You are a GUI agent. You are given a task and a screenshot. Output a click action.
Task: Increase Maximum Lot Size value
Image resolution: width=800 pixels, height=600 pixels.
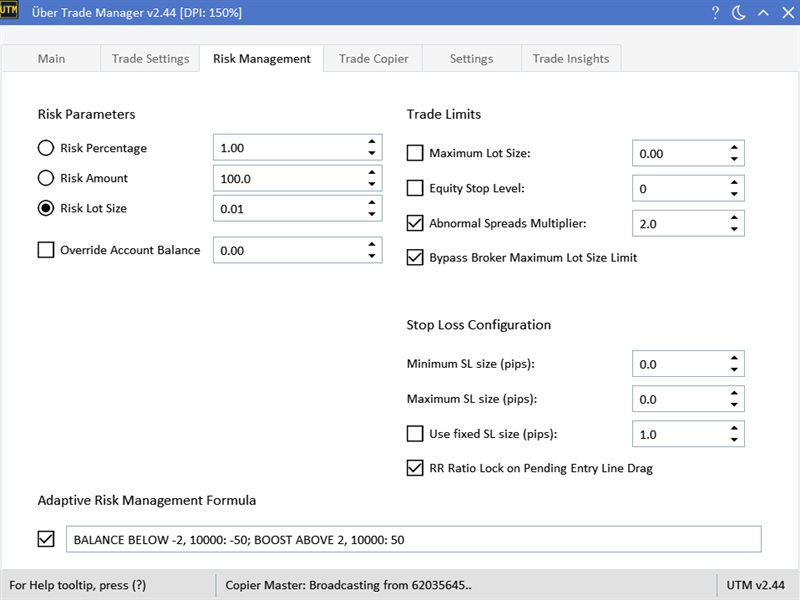click(734, 147)
